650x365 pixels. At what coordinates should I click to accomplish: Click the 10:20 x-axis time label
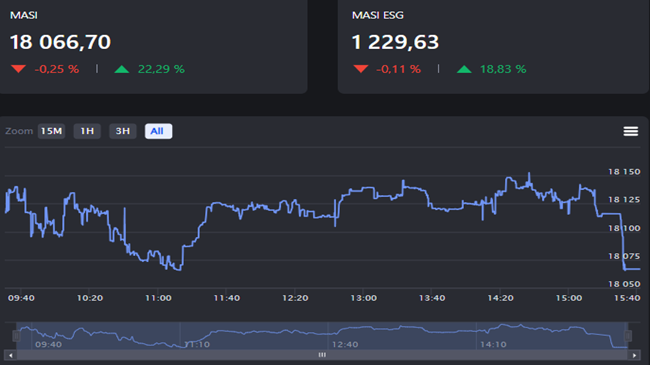tap(90, 298)
